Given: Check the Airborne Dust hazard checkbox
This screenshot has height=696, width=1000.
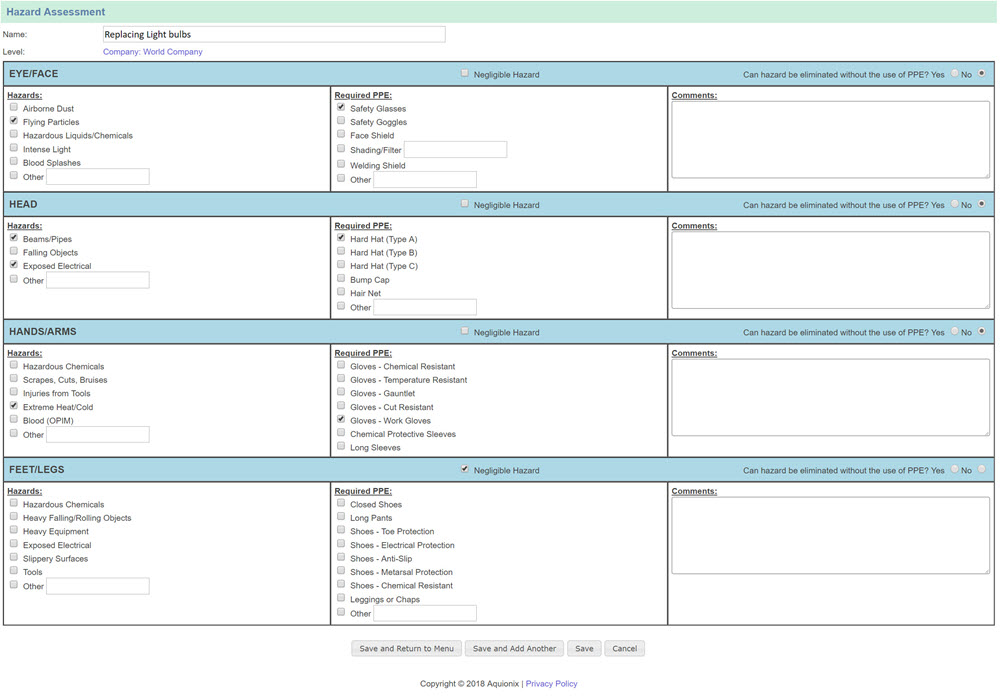Looking at the screenshot, I should pyautogui.click(x=14, y=107).
